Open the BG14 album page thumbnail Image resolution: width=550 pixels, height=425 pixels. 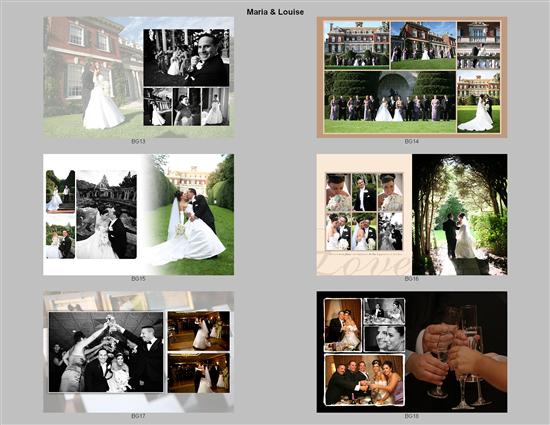coord(412,77)
